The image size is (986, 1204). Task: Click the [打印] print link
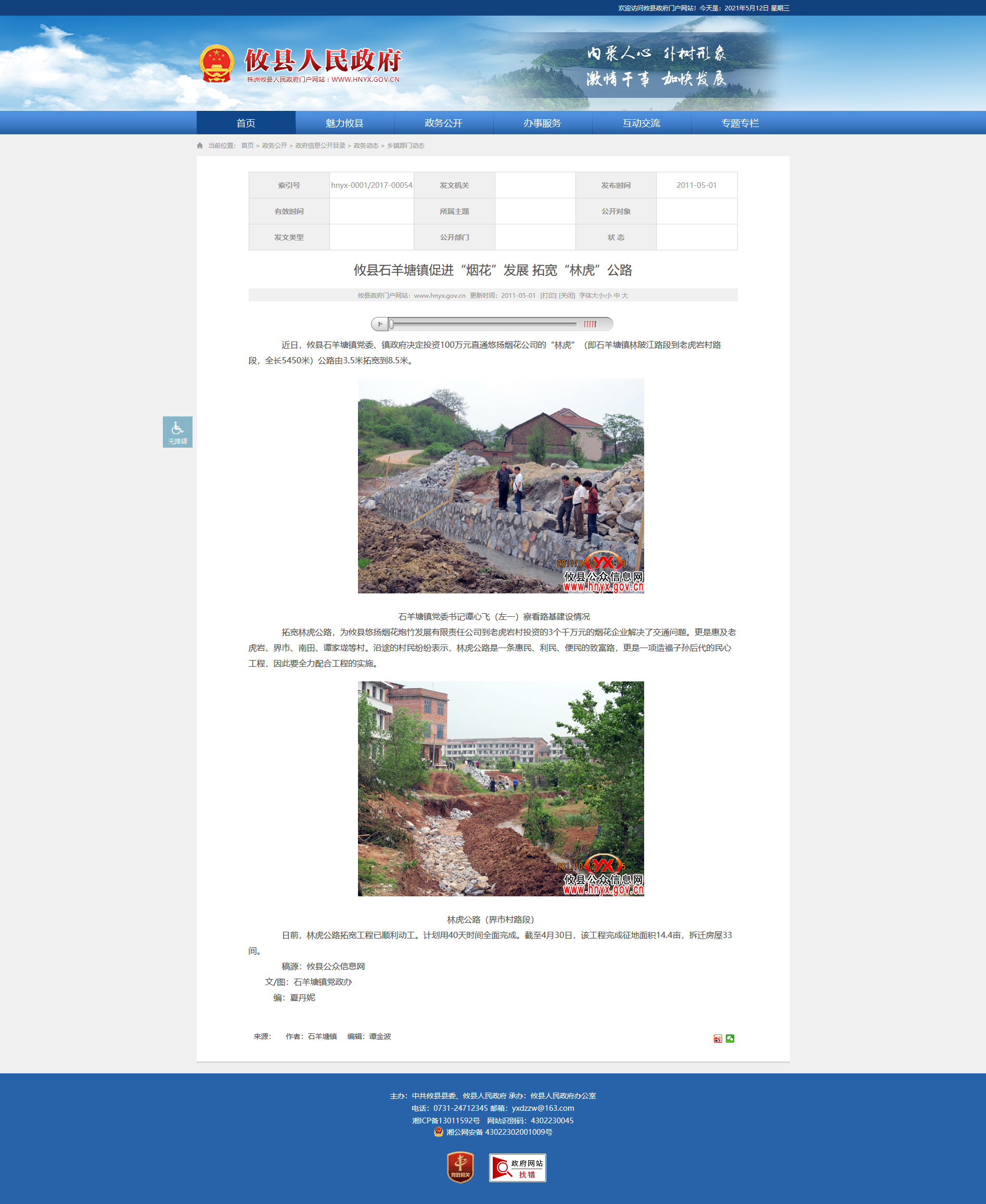(x=548, y=296)
